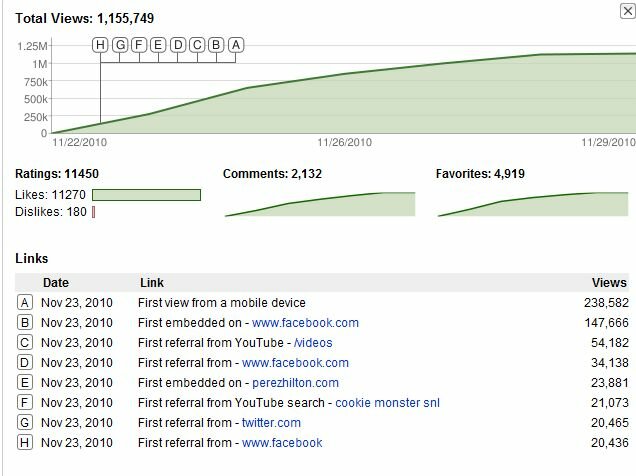The height and width of the screenshot is (476, 636).
Task: Open www.facebook.com embed link in row B
Action: [x=305, y=323]
